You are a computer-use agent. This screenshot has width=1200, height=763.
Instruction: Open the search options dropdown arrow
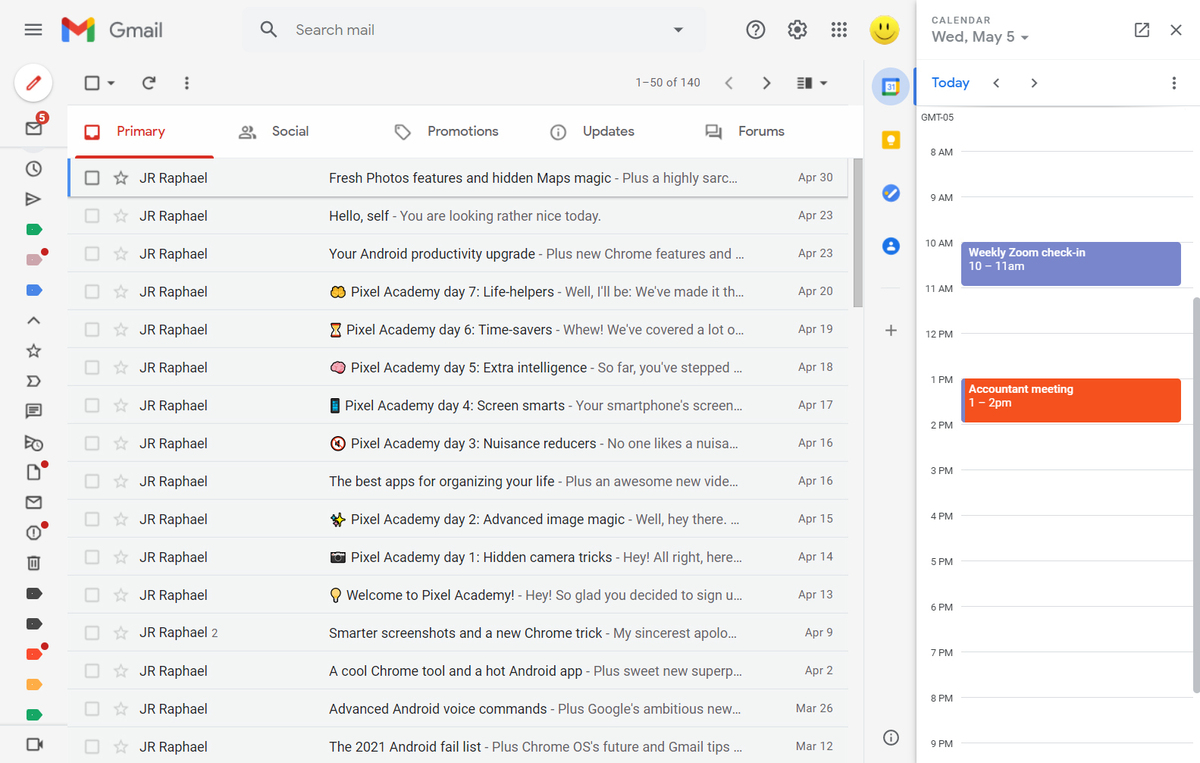(x=678, y=30)
